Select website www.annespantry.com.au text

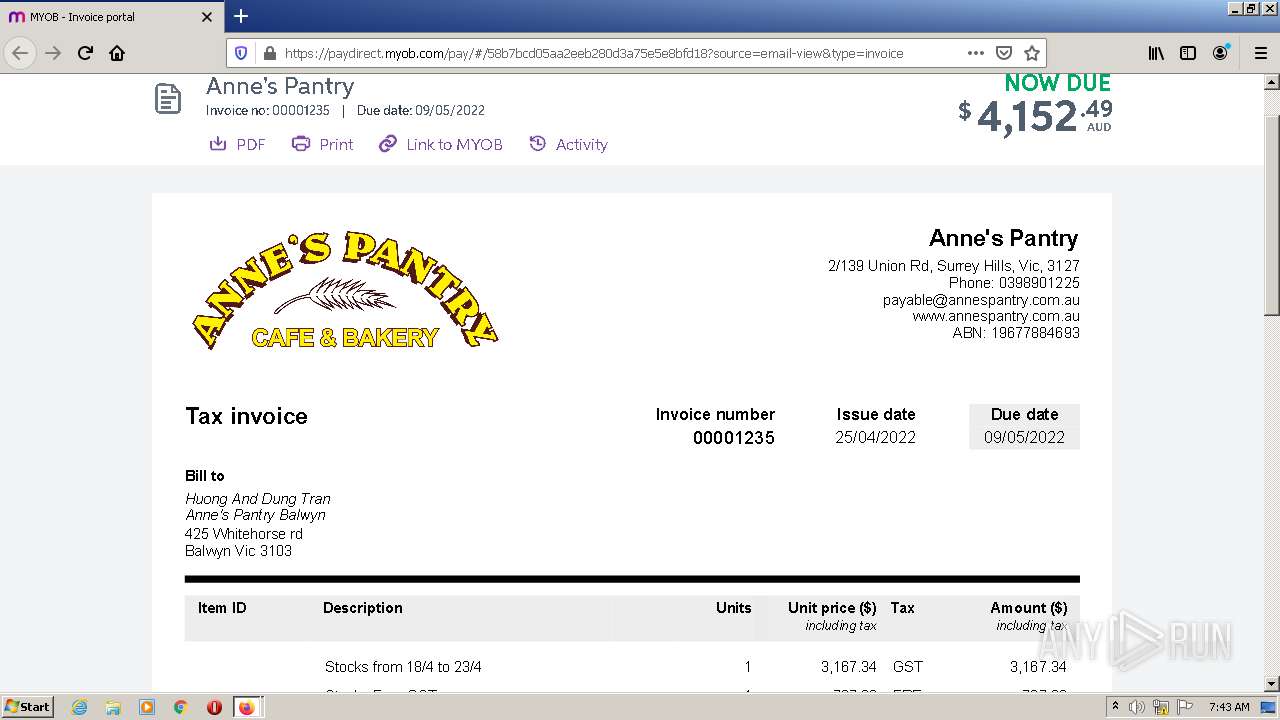(996, 316)
